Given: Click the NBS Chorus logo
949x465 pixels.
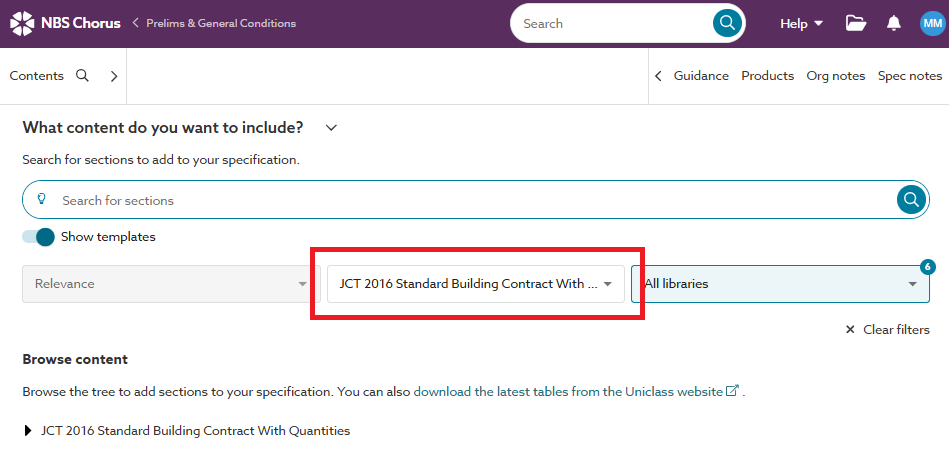Looking at the screenshot, I should tap(65, 23).
